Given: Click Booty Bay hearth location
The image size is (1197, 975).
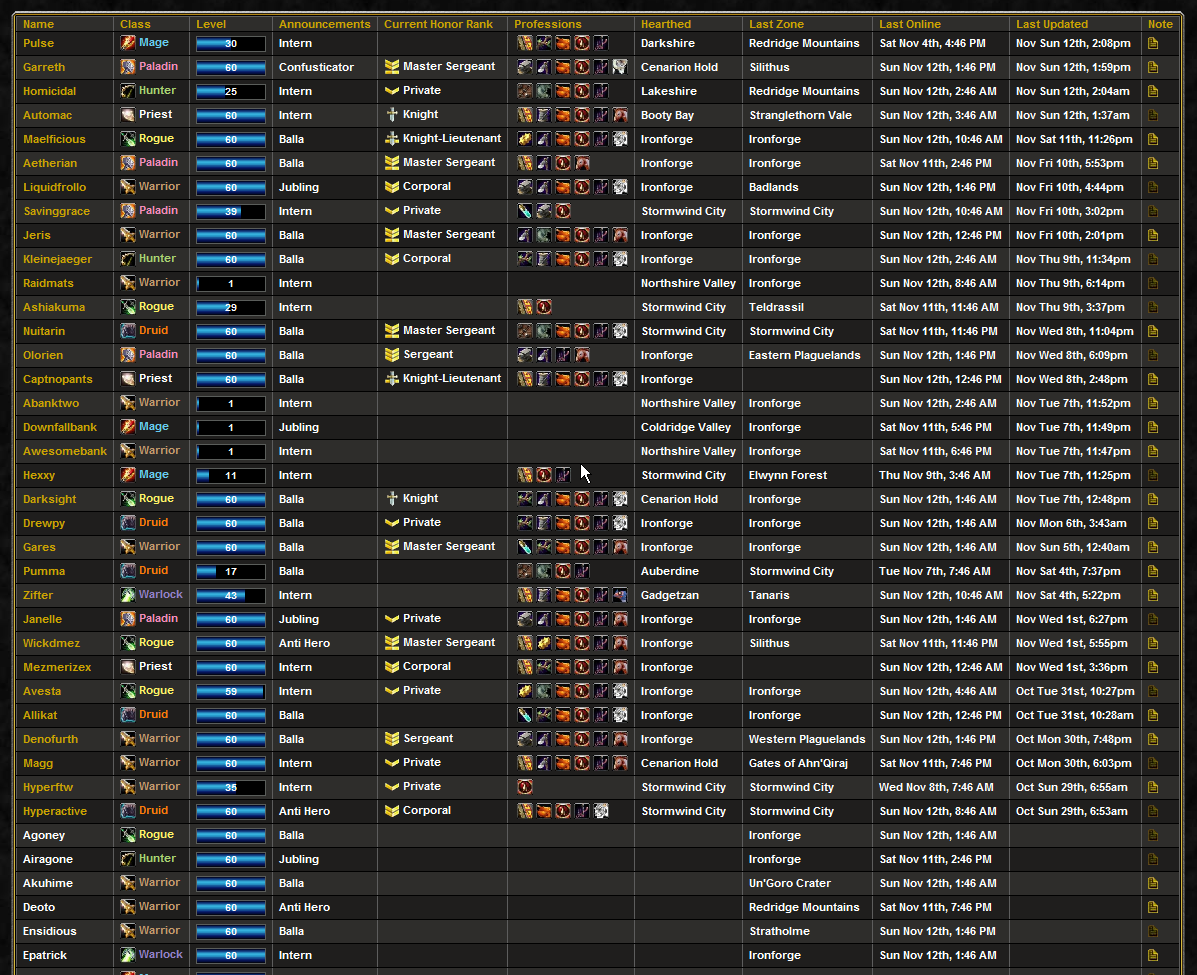Looking at the screenshot, I should point(667,115).
